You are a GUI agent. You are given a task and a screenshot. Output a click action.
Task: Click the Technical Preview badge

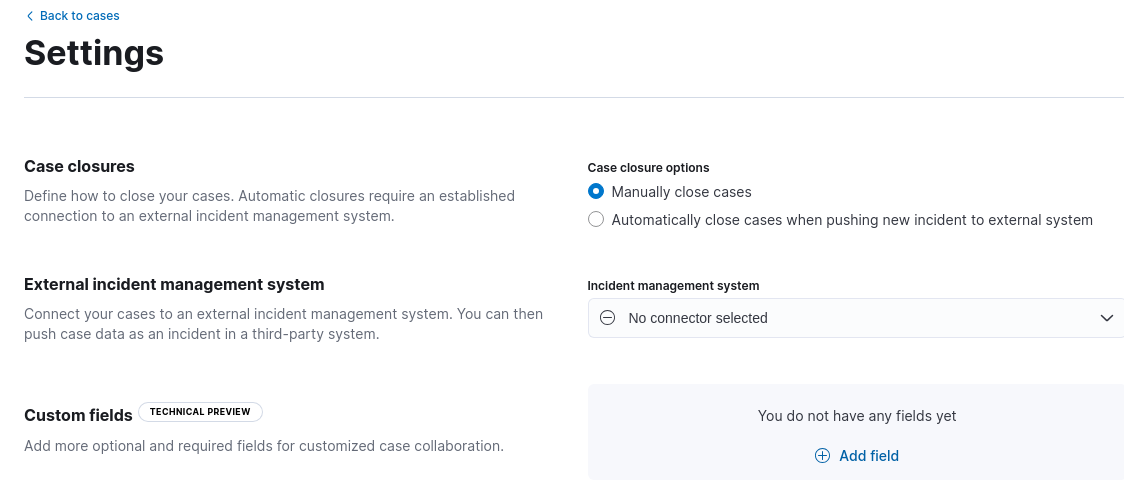(x=200, y=412)
